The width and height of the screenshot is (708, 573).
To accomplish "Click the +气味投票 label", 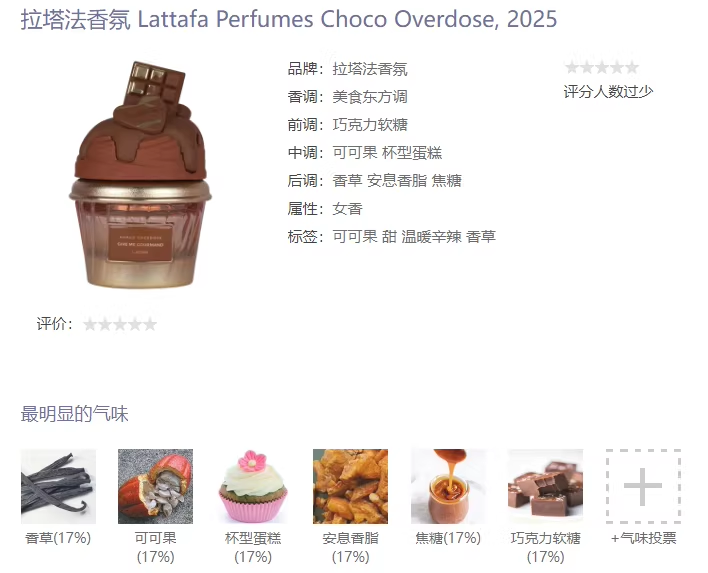I will [x=643, y=538].
